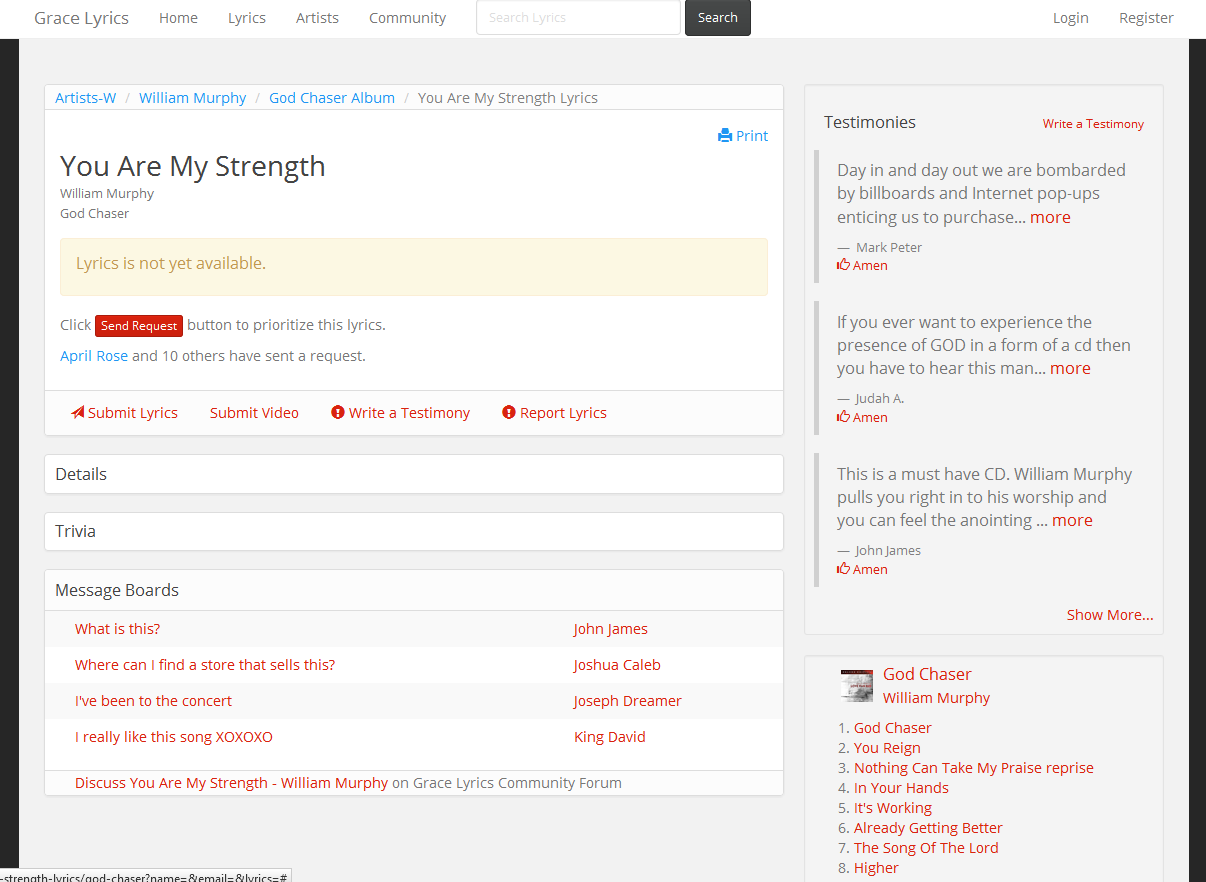Open William Murphy breadcrumb link
1206x882 pixels.
(192, 98)
